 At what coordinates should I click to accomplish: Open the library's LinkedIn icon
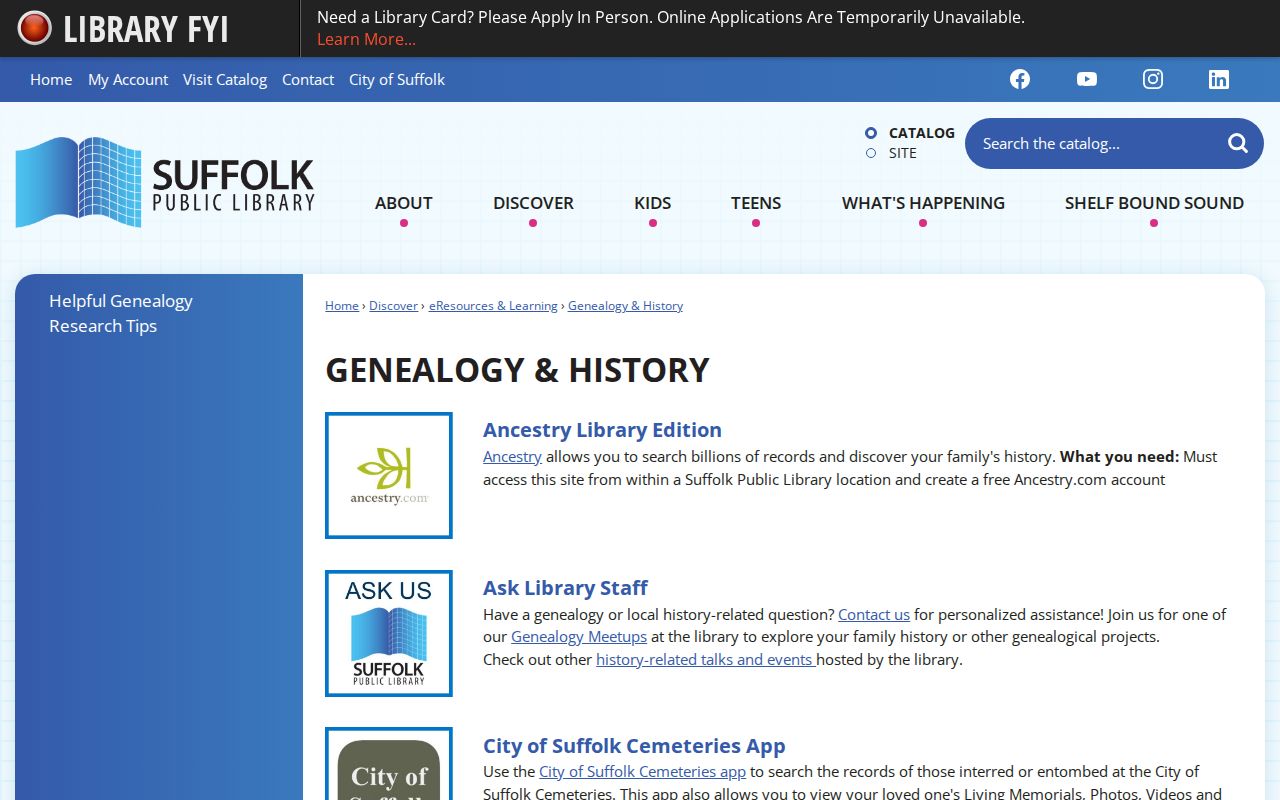pyautogui.click(x=1219, y=79)
